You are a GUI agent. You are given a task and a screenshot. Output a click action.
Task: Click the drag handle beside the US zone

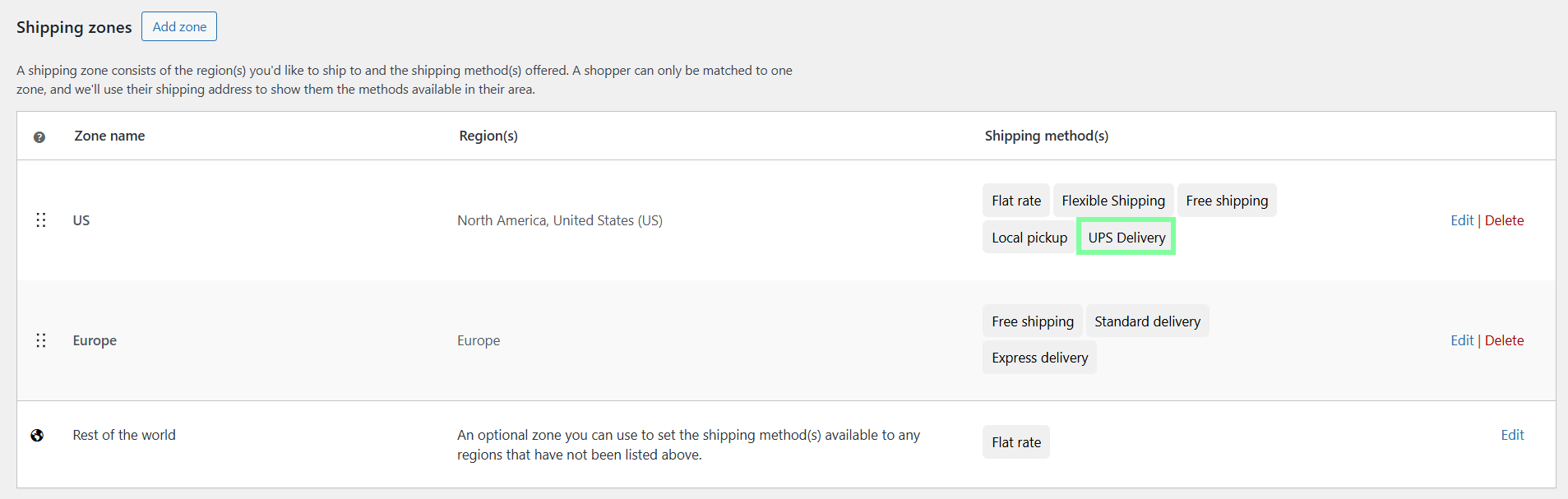[x=41, y=219]
